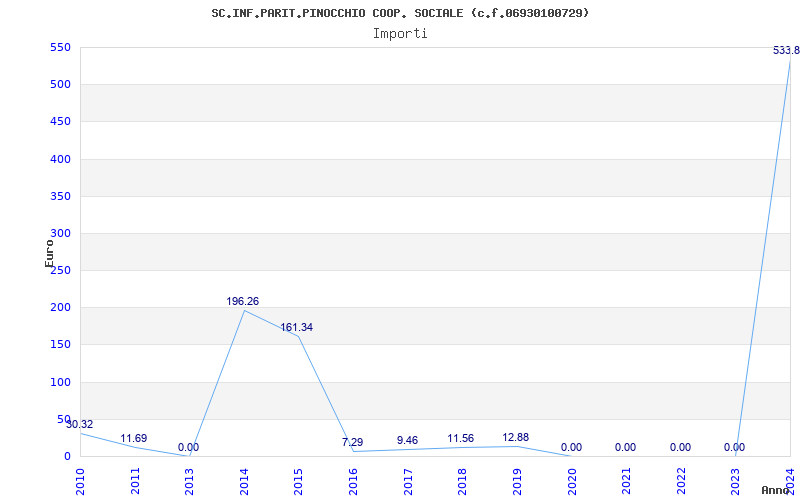Click the 200 tick on the y-axis

pos(60,308)
